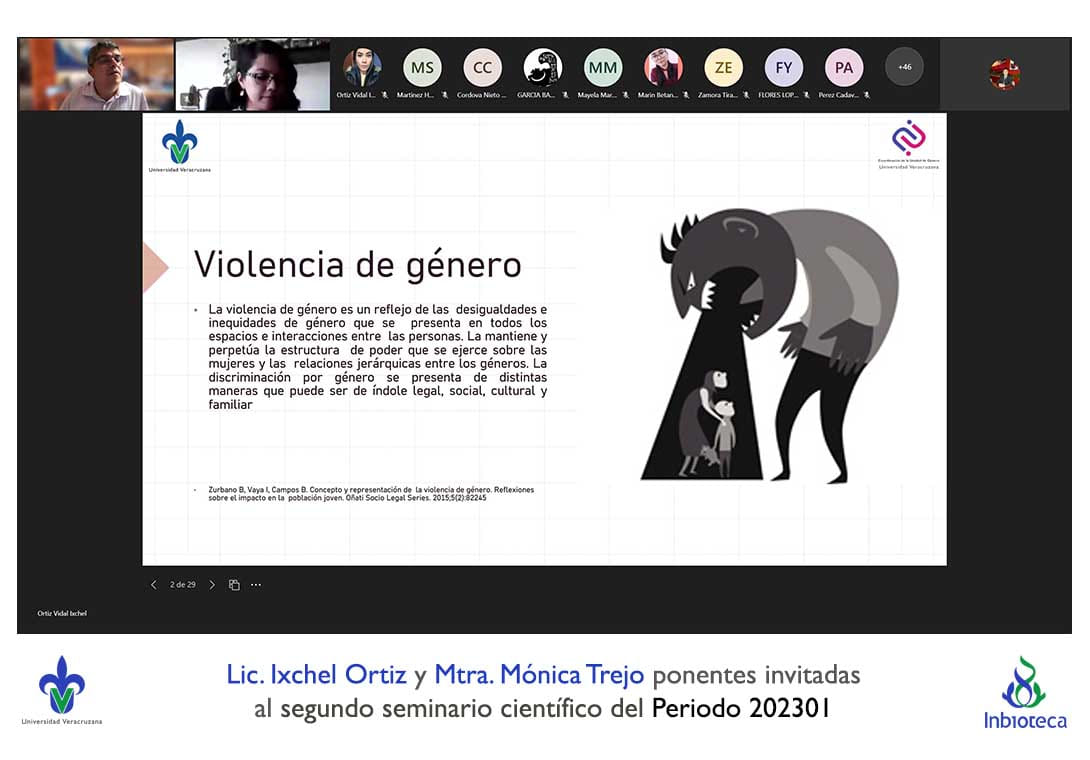Select the CC participant avatar
The width and height of the screenshot is (1090, 760).
coord(482,68)
